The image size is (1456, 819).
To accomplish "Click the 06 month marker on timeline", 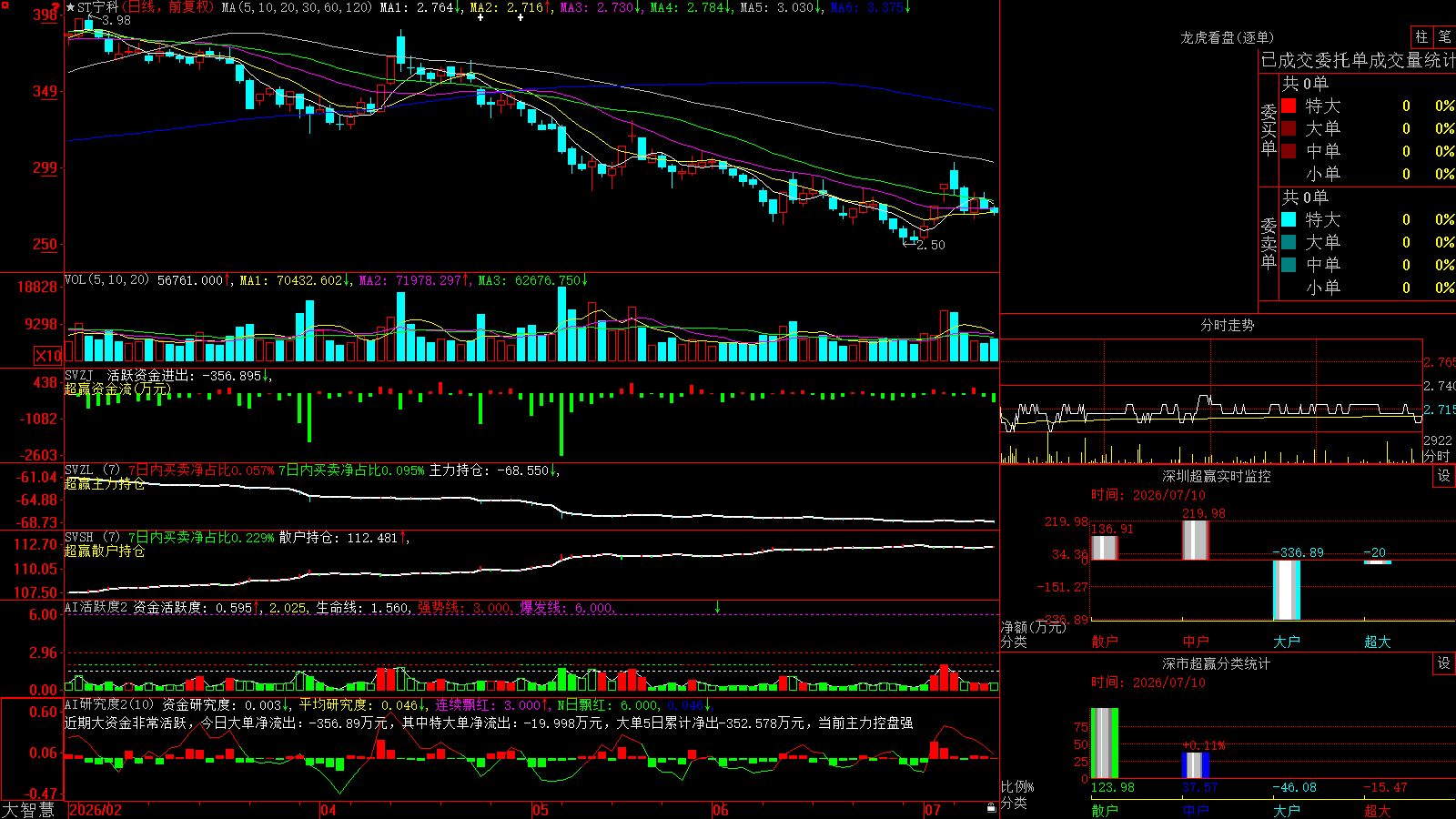I will click(x=721, y=810).
